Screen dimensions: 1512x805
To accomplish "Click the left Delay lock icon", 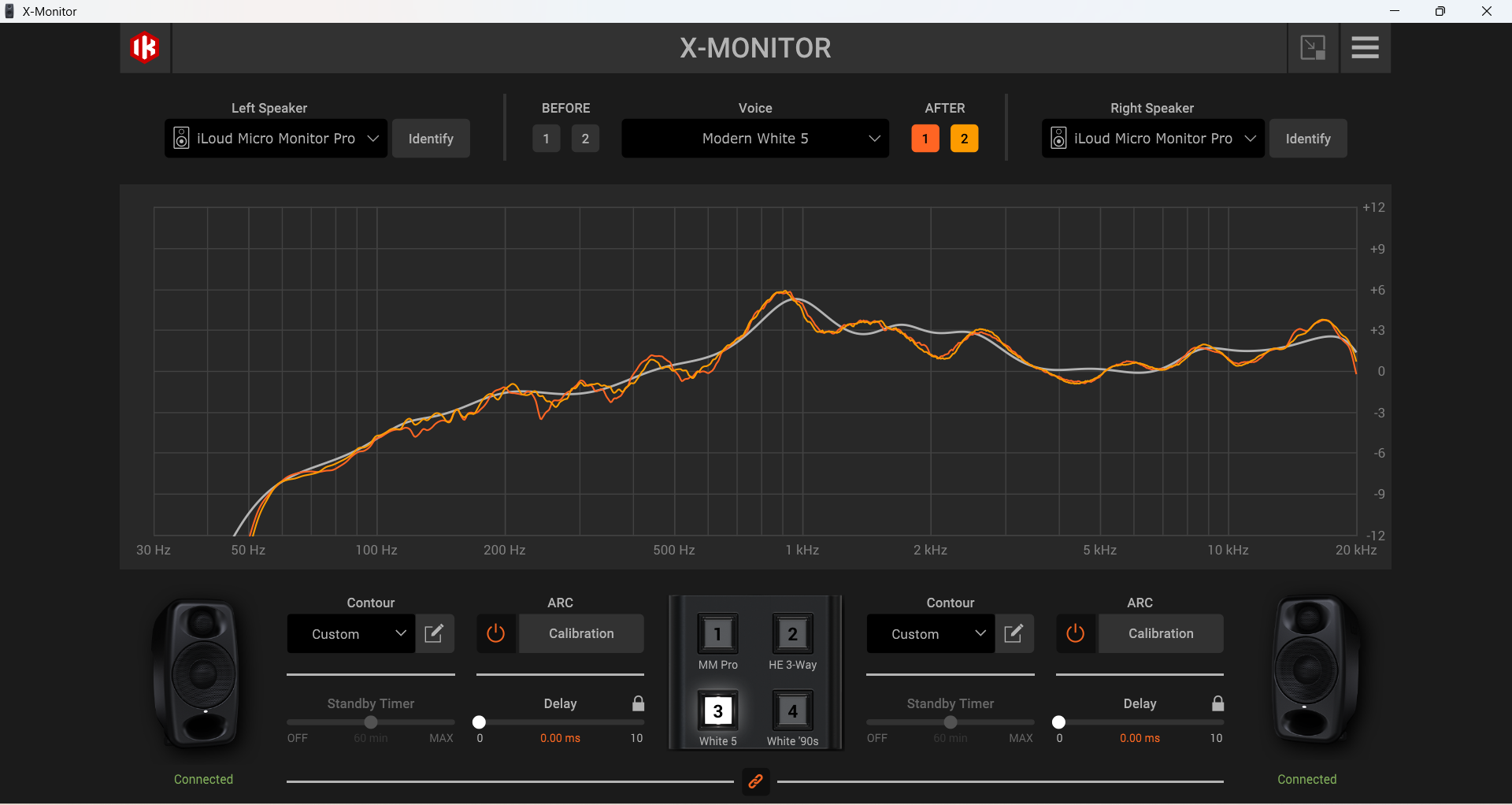I will (x=638, y=703).
